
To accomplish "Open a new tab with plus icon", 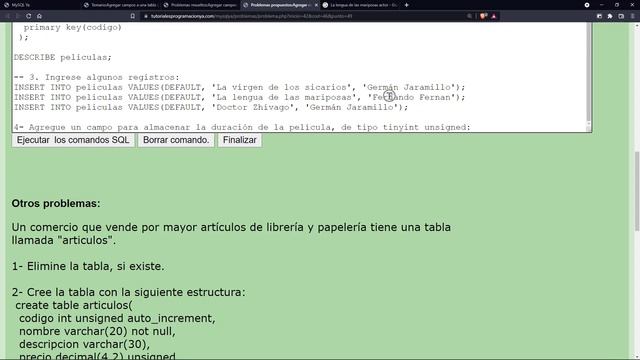I will [x=407, y=5].
